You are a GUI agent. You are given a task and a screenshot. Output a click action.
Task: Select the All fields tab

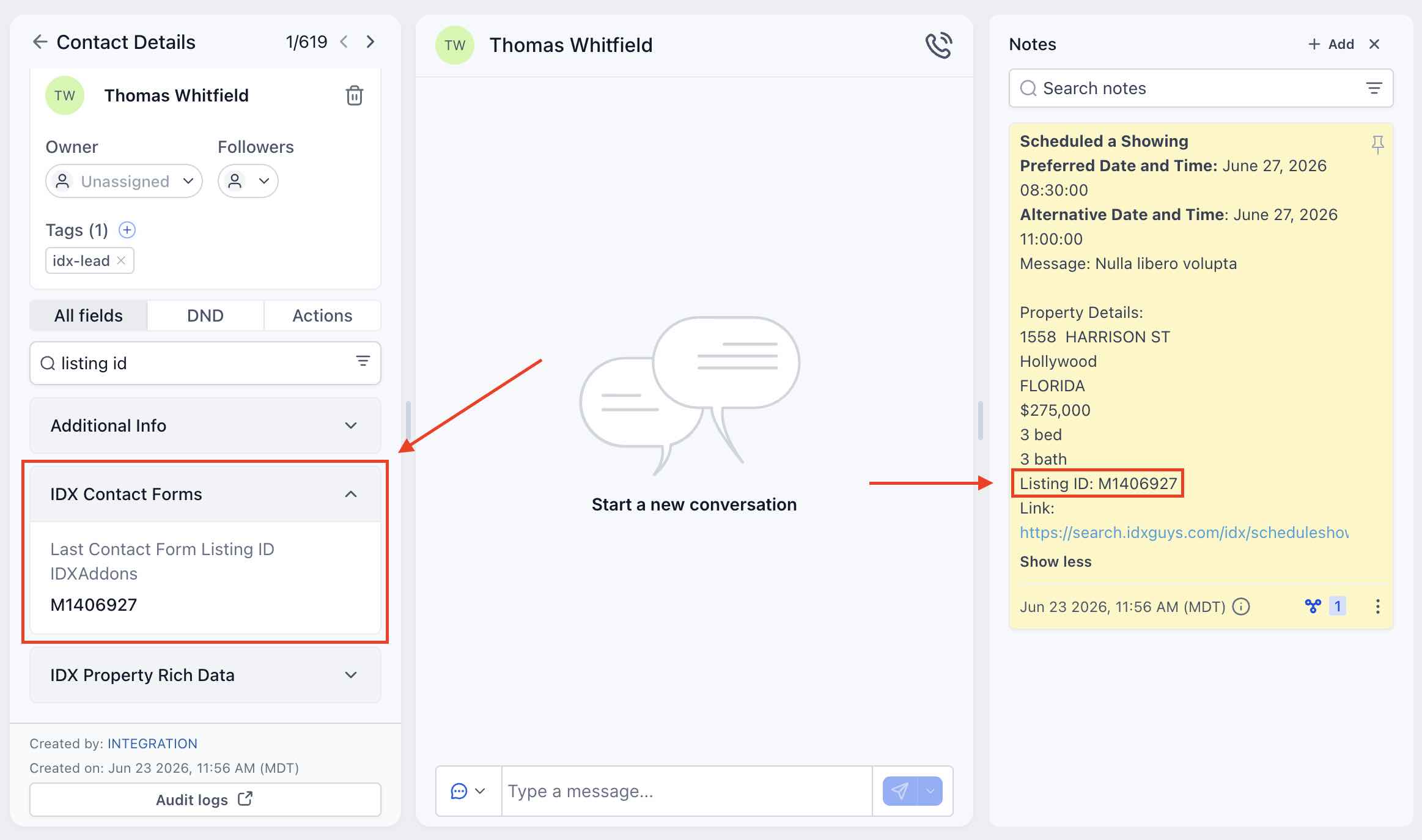coord(89,315)
